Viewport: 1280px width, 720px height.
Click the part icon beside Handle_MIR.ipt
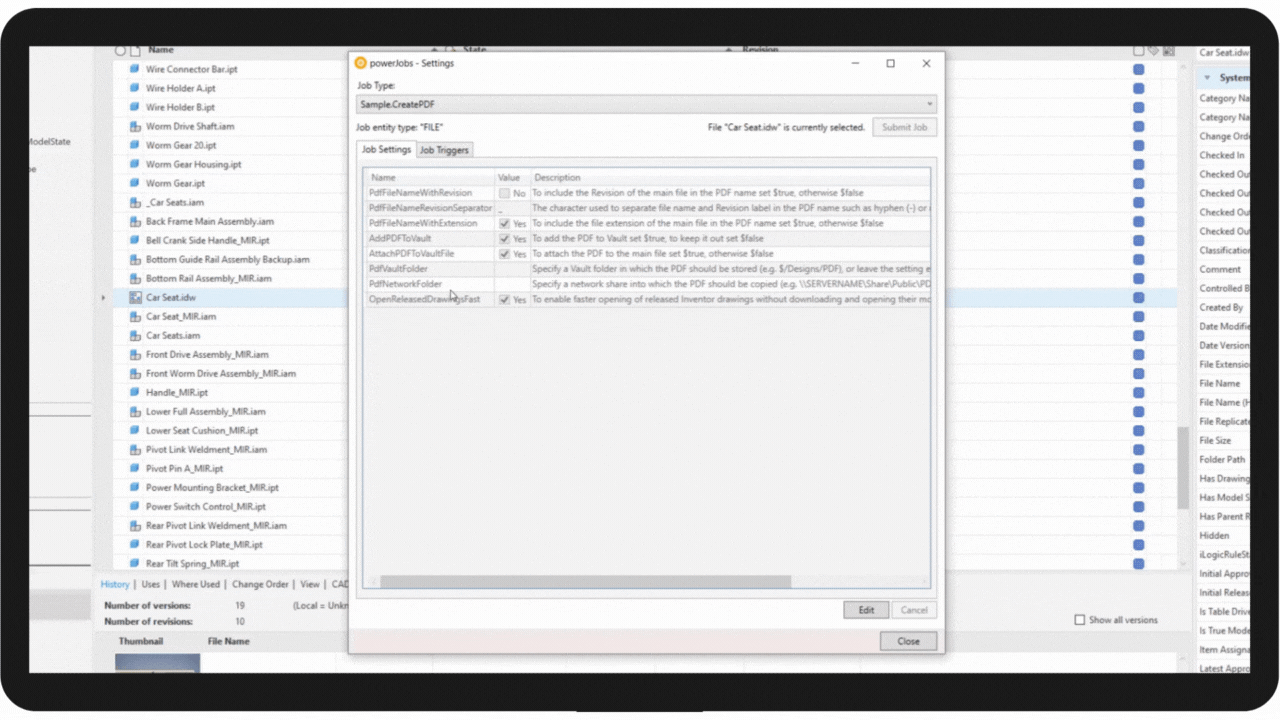(135, 393)
